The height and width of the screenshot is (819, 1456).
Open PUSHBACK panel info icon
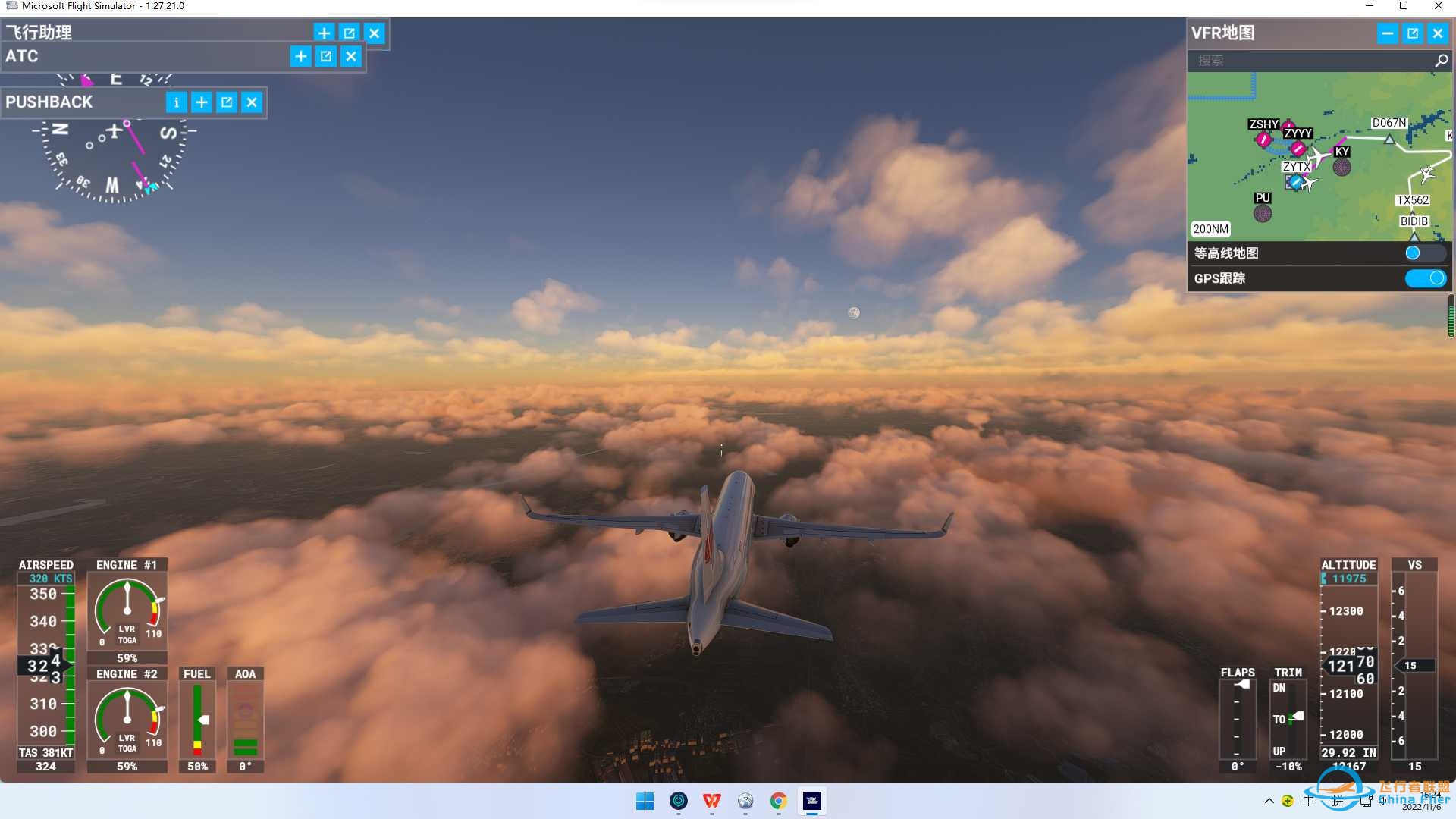(176, 102)
